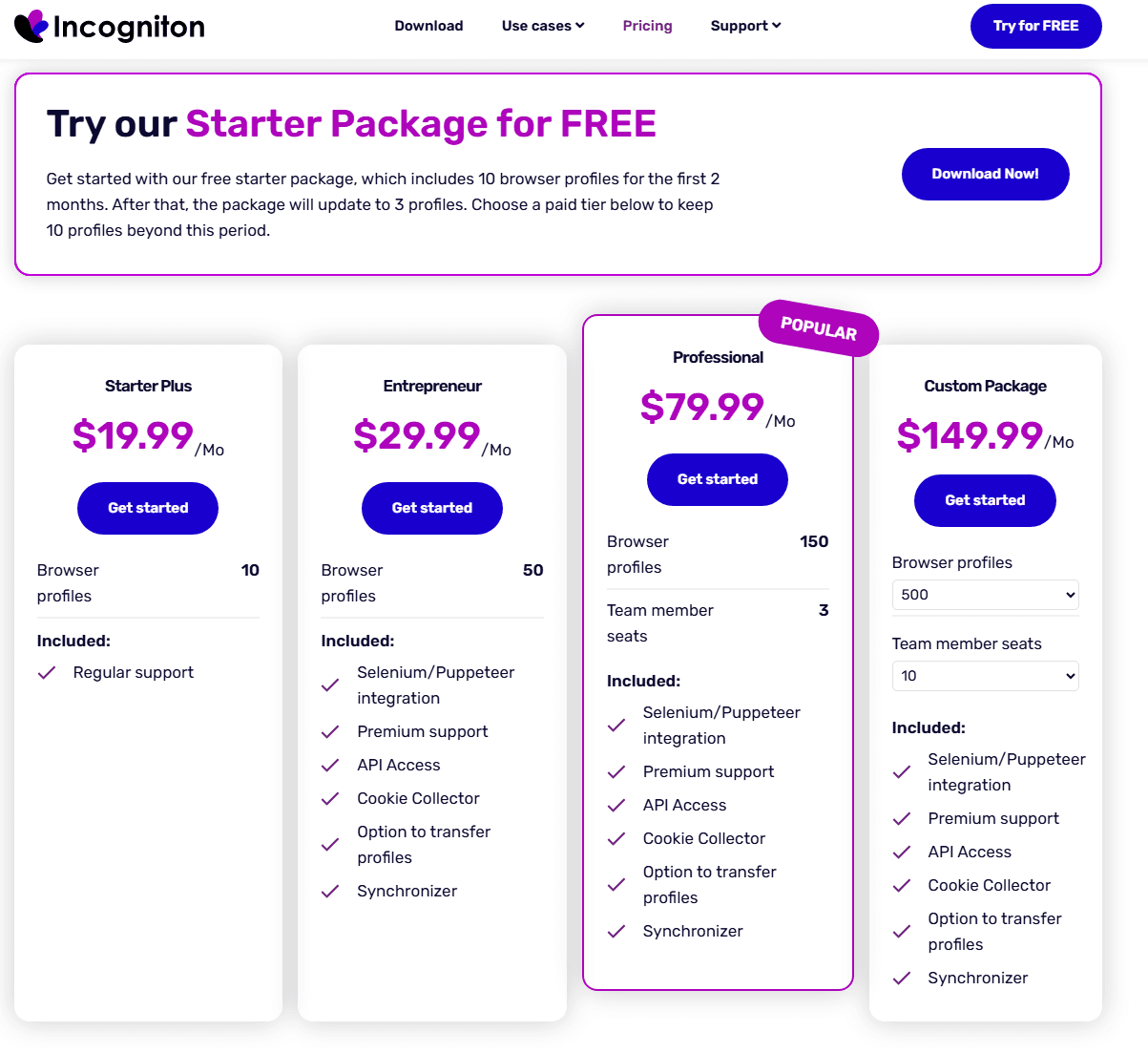Click the $149.99 Custom Package price

pyautogui.click(x=970, y=436)
